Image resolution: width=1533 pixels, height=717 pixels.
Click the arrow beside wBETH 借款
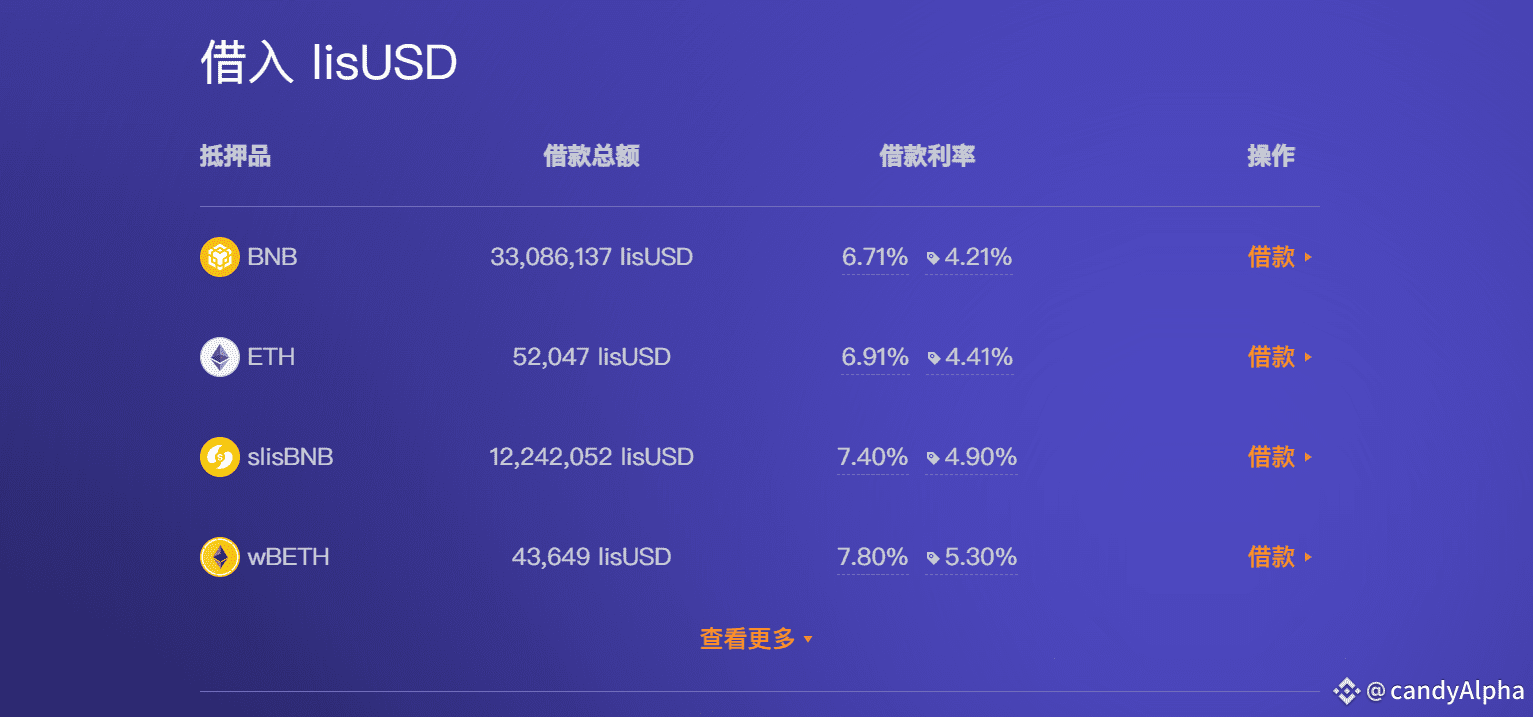click(x=1308, y=558)
